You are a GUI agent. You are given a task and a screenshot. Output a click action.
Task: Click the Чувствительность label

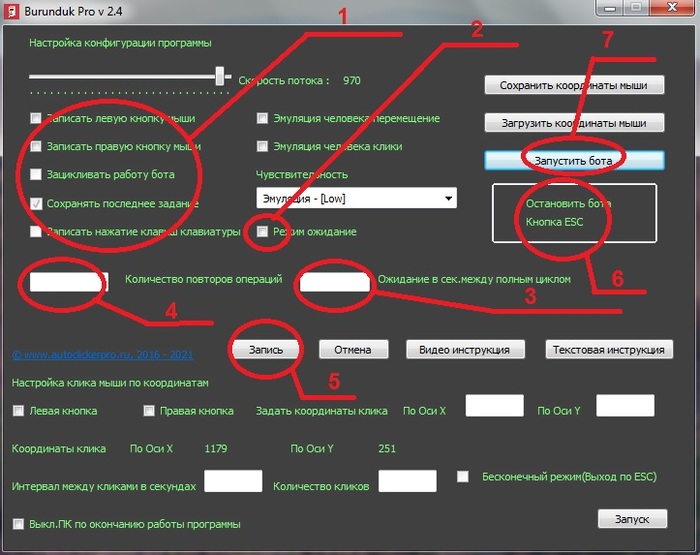[302, 175]
